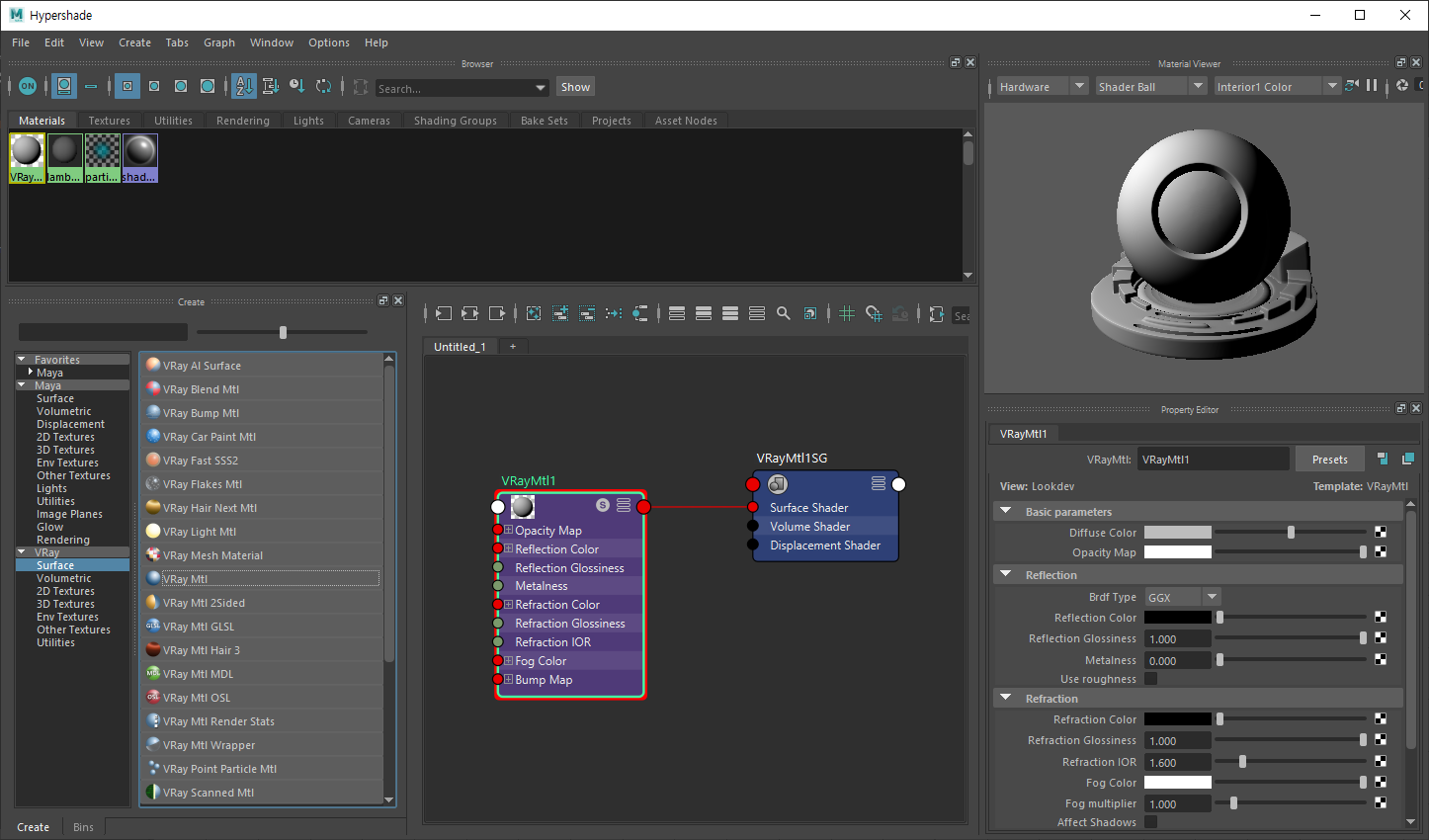Screen dimensions: 1429x840
Task: Toggle Use roughness checkbox
Action: tap(1150, 679)
